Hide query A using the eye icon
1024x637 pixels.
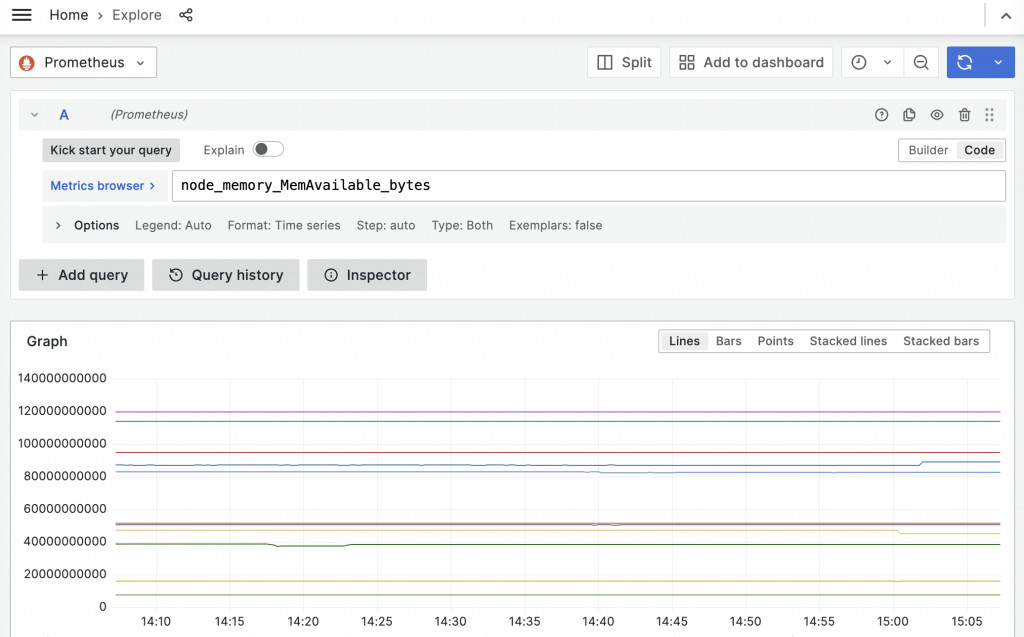tap(937, 115)
